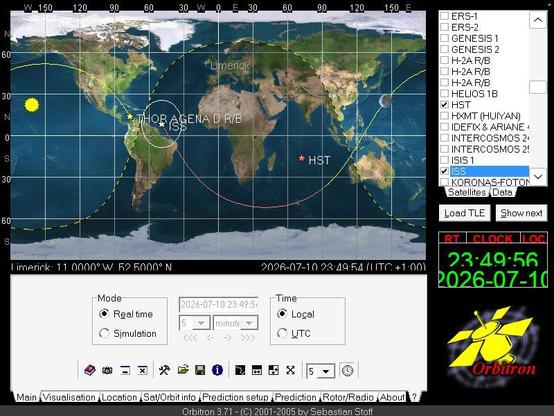Switch to the Visualisation tab
The image size is (554, 416).
(69, 397)
